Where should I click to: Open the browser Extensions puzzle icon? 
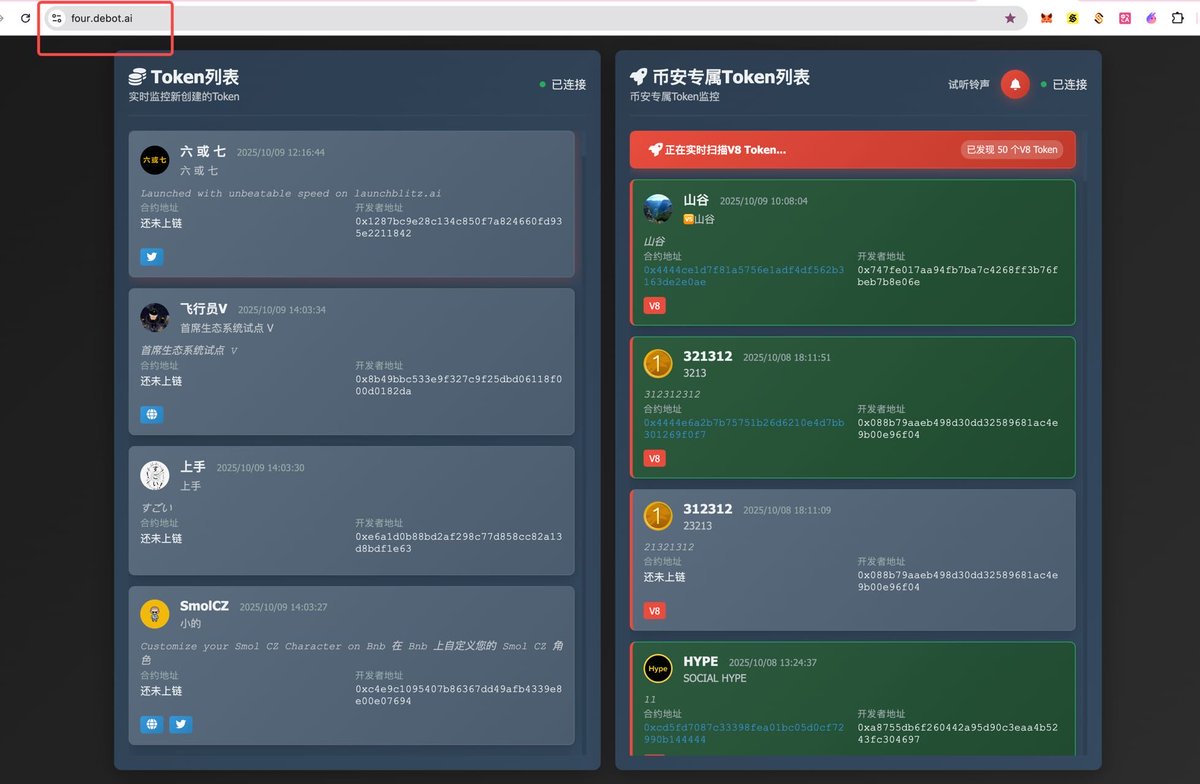pyautogui.click(x=1178, y=18)
